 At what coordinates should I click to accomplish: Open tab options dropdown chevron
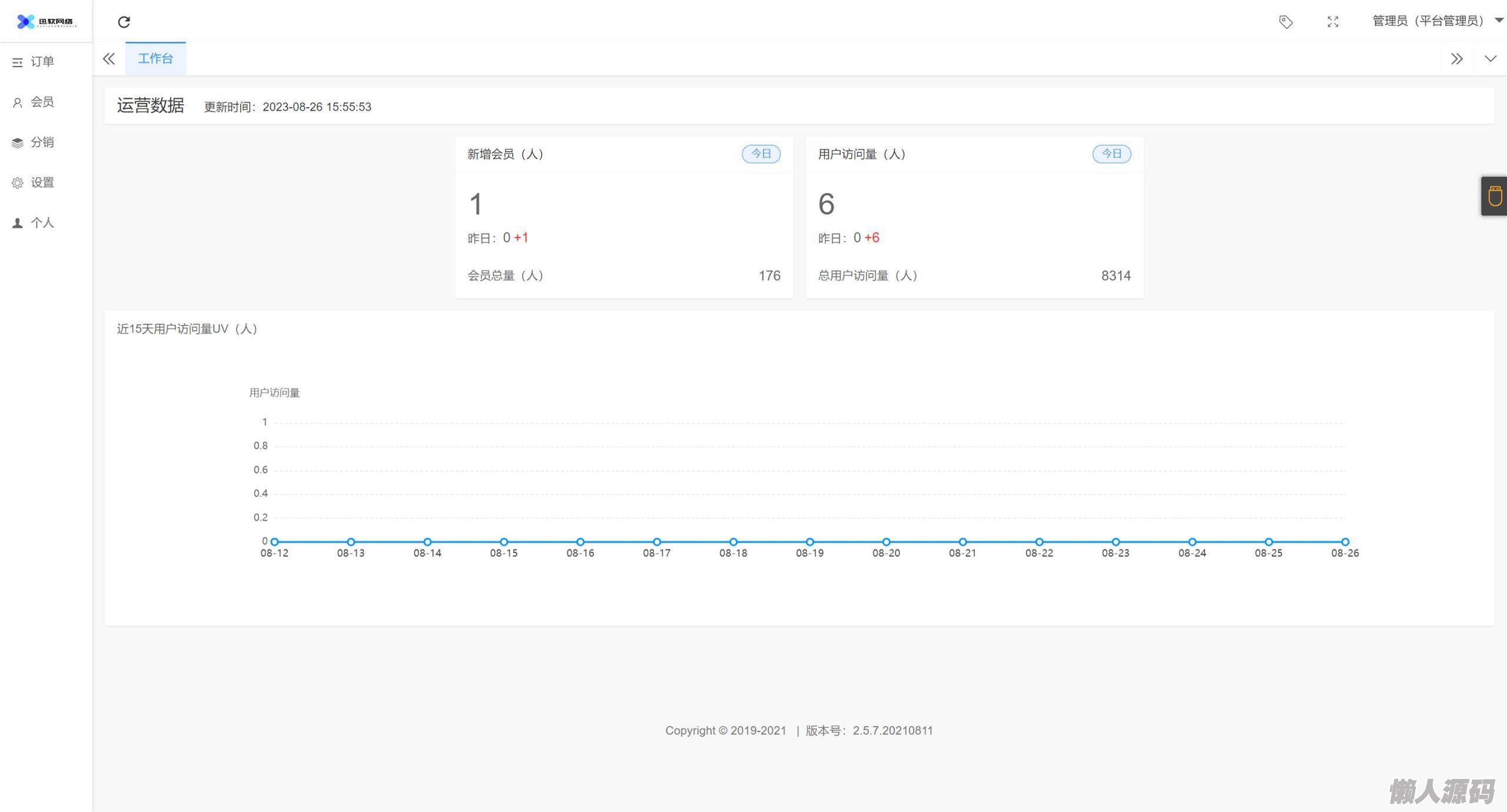pyautogui.click(x=1490, y=59)
